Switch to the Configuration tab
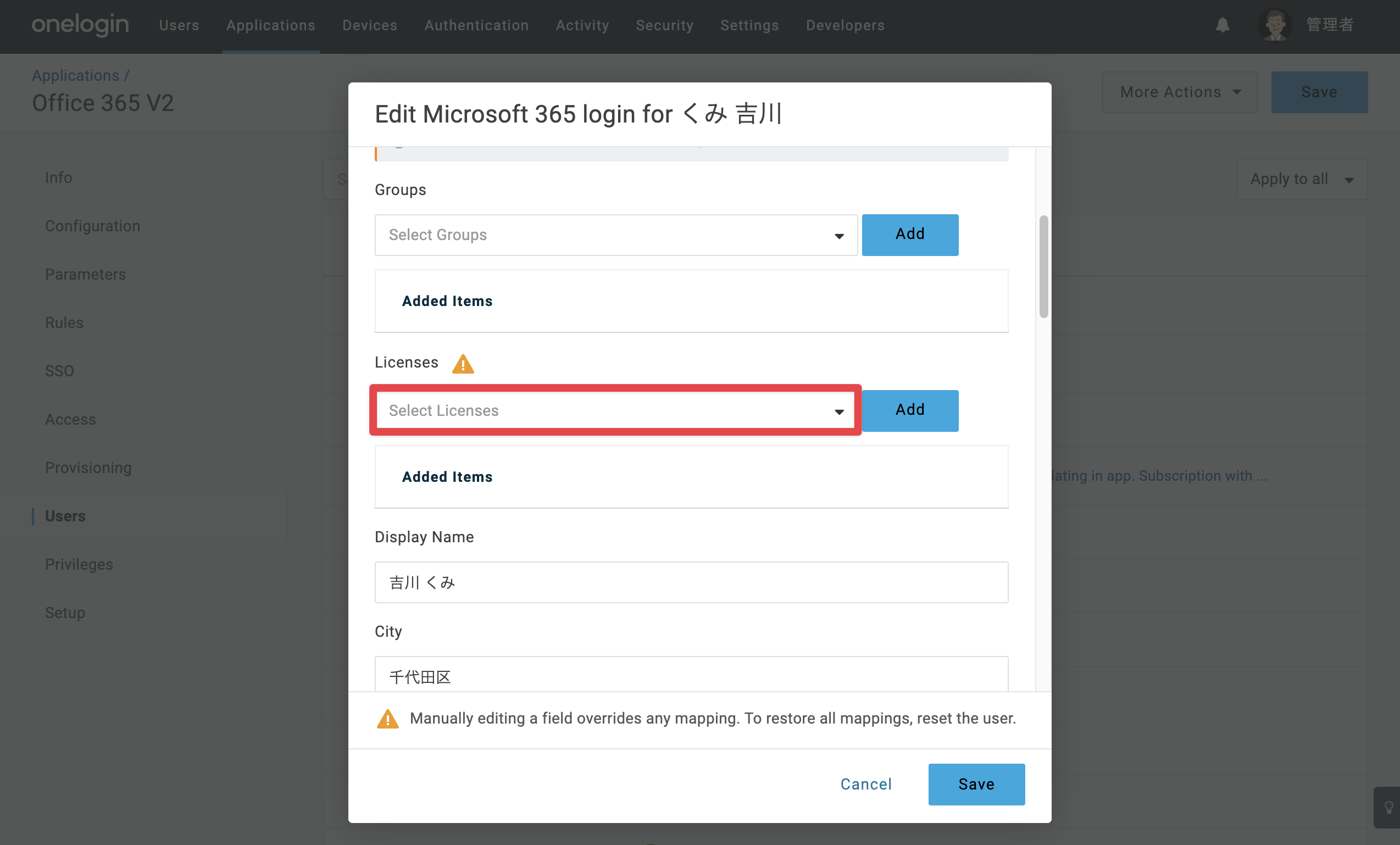Viewport: 1400px width, 845px height. pos(93,226)
